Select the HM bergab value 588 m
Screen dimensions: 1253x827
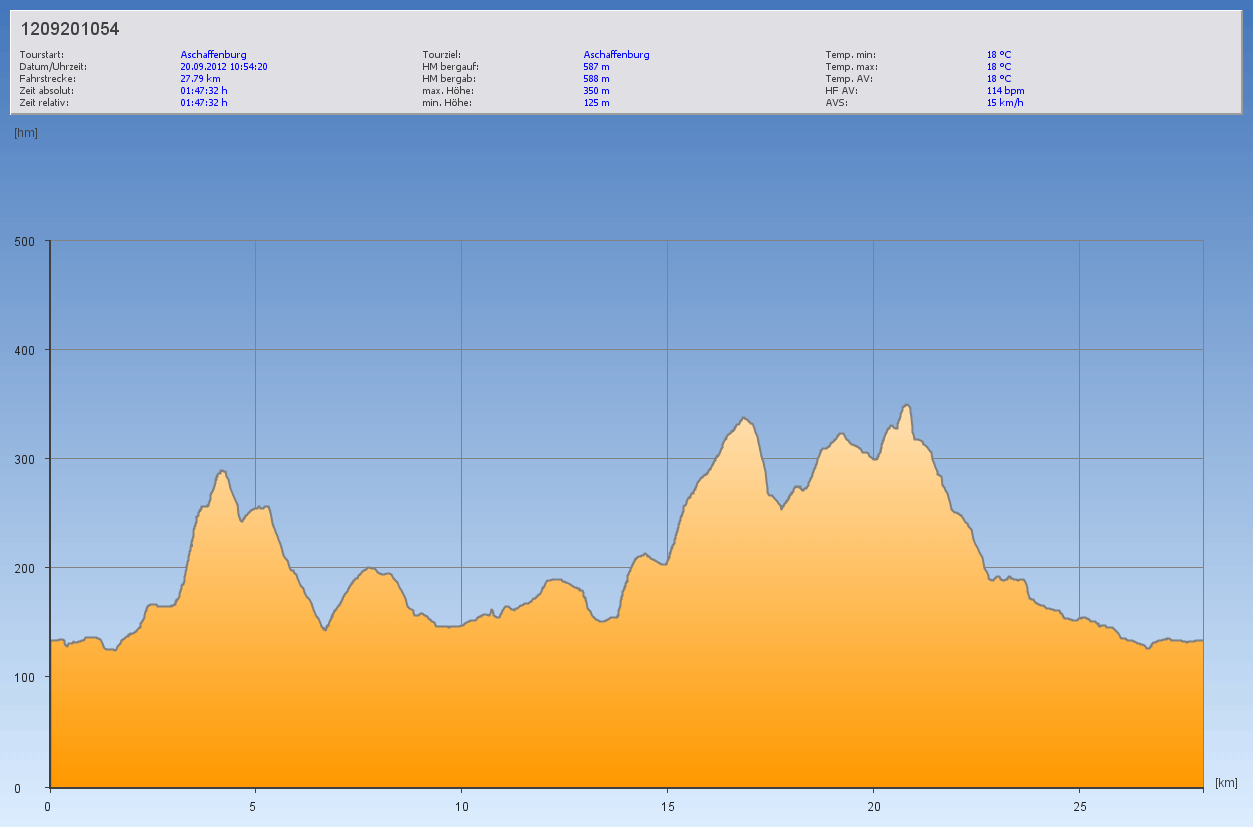[596, 78]
